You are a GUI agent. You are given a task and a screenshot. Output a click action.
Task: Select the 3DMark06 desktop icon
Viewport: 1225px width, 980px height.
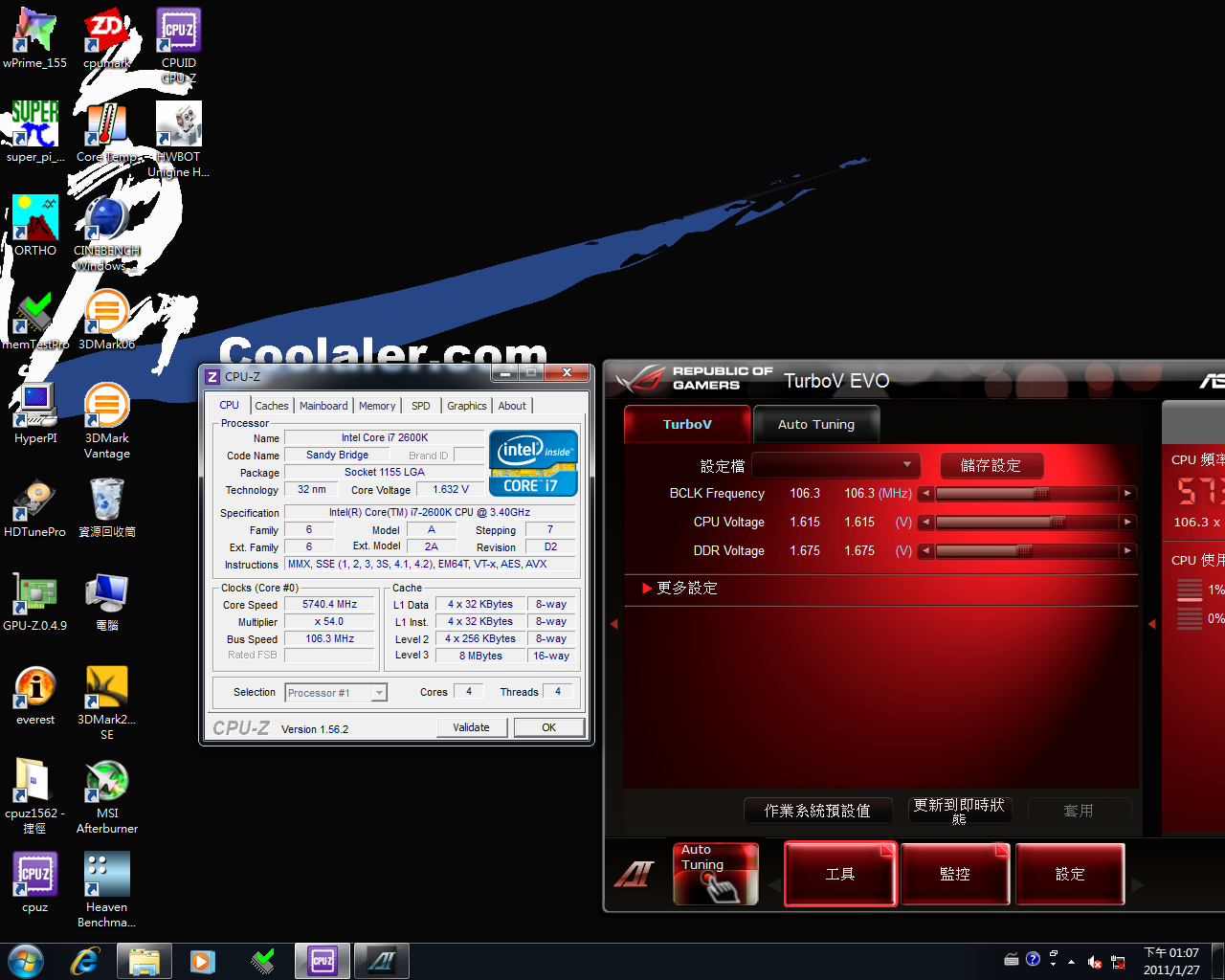(x=107, y=320)
